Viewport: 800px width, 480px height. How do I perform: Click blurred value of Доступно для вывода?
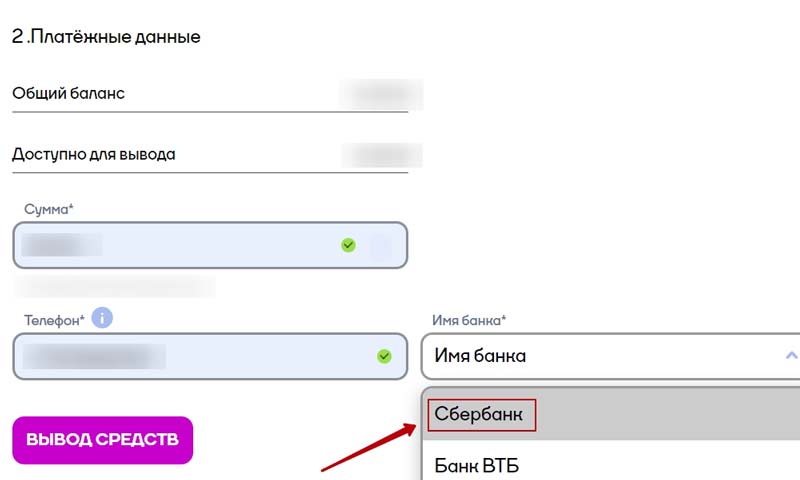click(382, 155)
